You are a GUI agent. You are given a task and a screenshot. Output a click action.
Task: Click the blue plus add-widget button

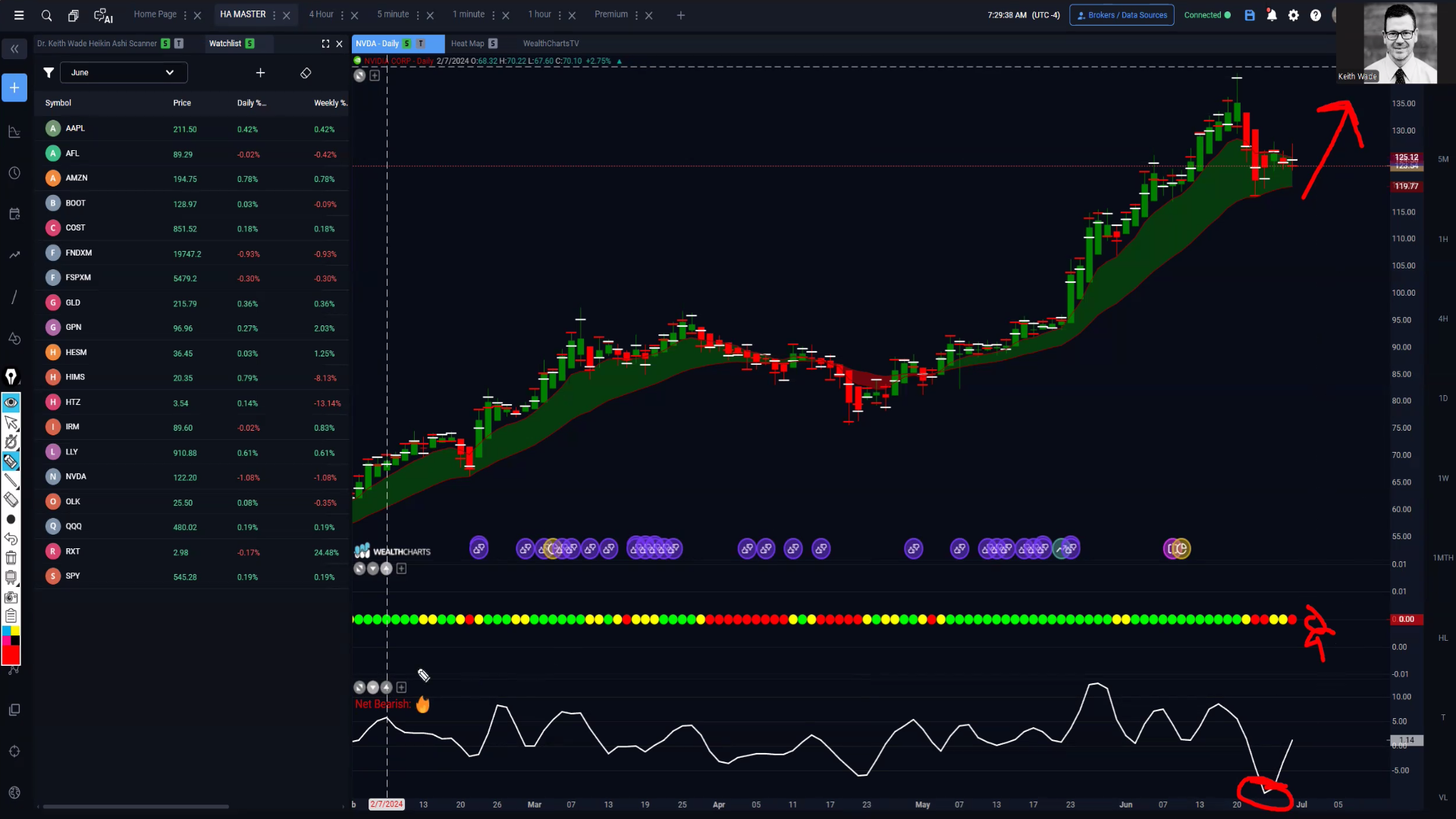[x=14, y=88]
